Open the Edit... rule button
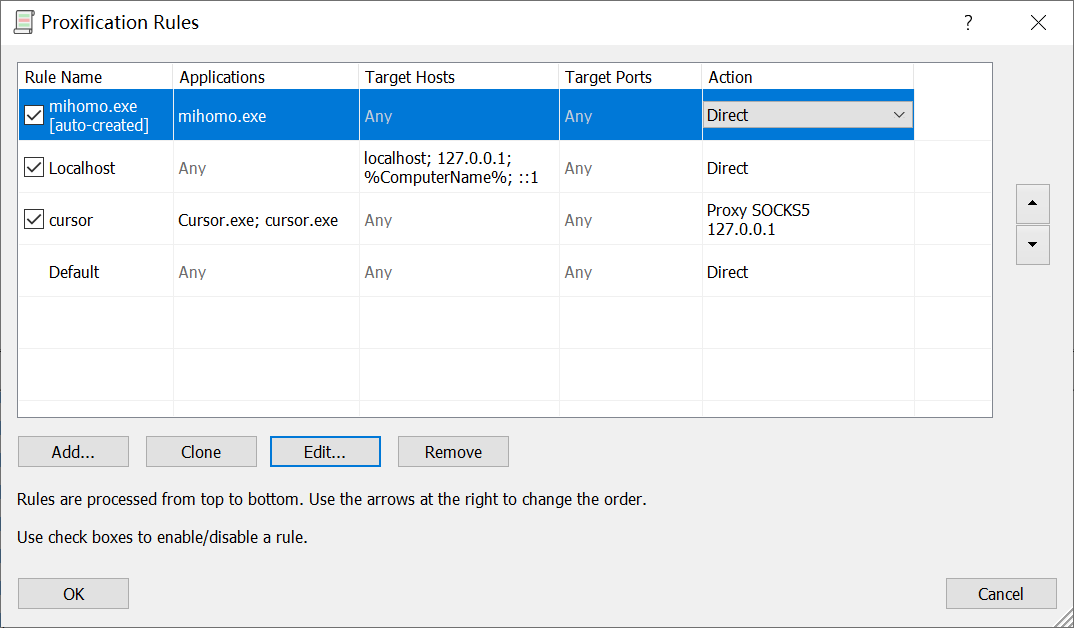Image resolution: width=1074 pixels, height=628 pixels. [x=325, y=452]
